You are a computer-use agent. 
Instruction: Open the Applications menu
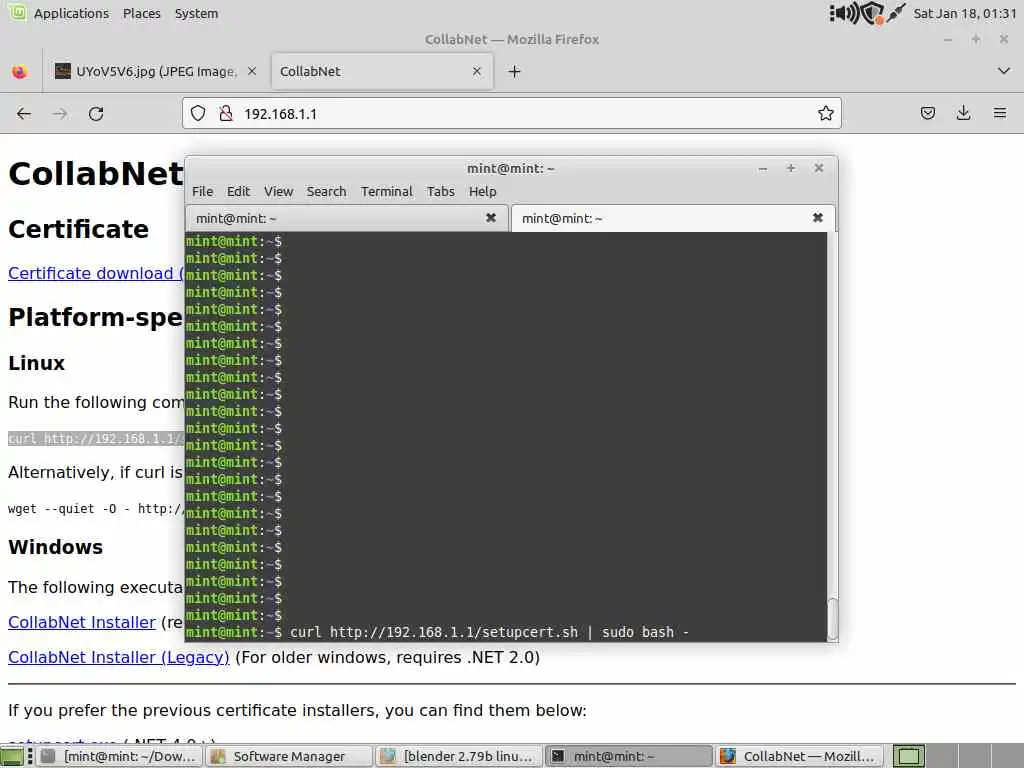pos(71,13)
